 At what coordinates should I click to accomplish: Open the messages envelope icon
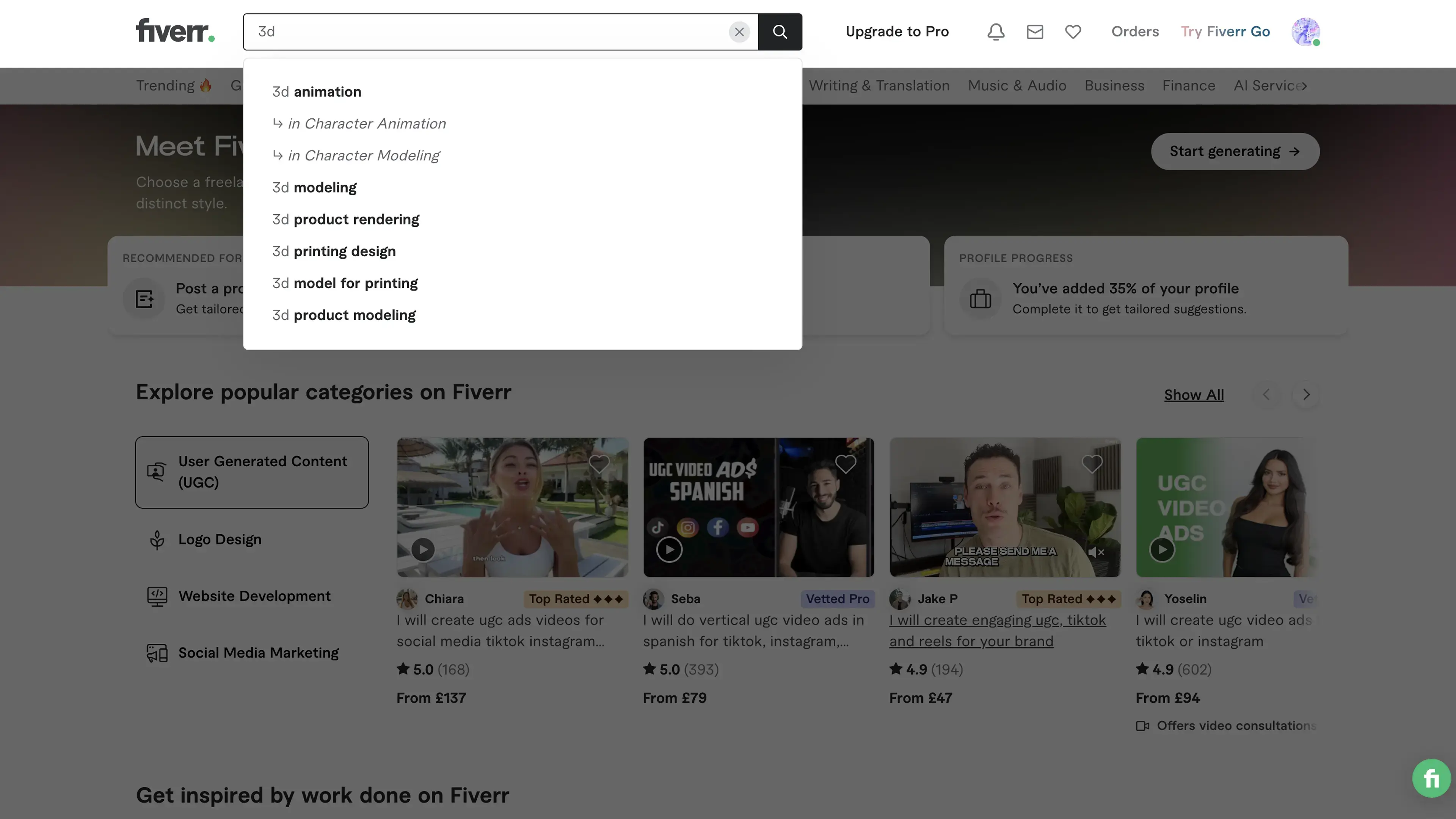pos(1034,31)
